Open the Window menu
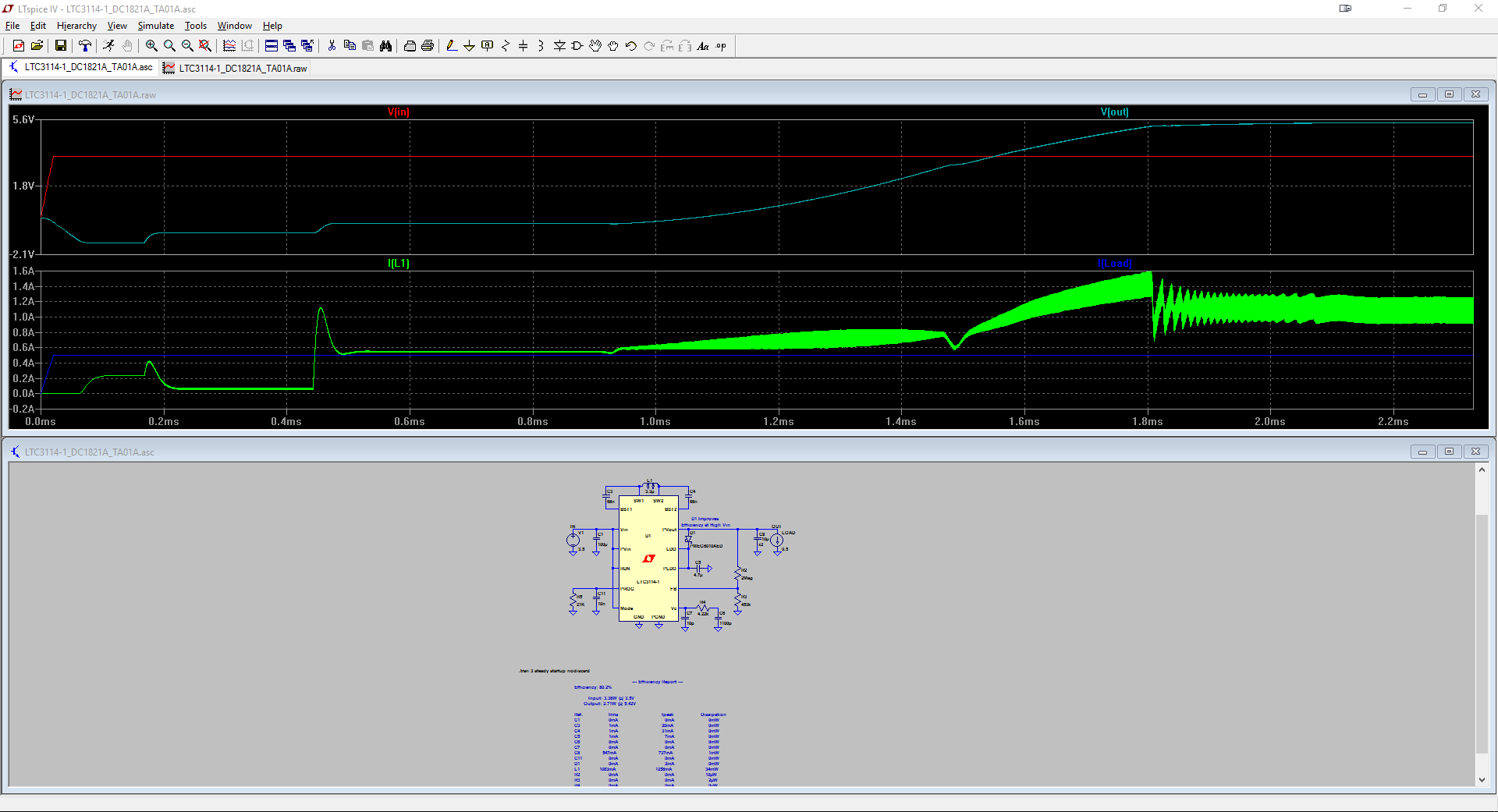The image size is (1498, 812). (x=235, y=26)
